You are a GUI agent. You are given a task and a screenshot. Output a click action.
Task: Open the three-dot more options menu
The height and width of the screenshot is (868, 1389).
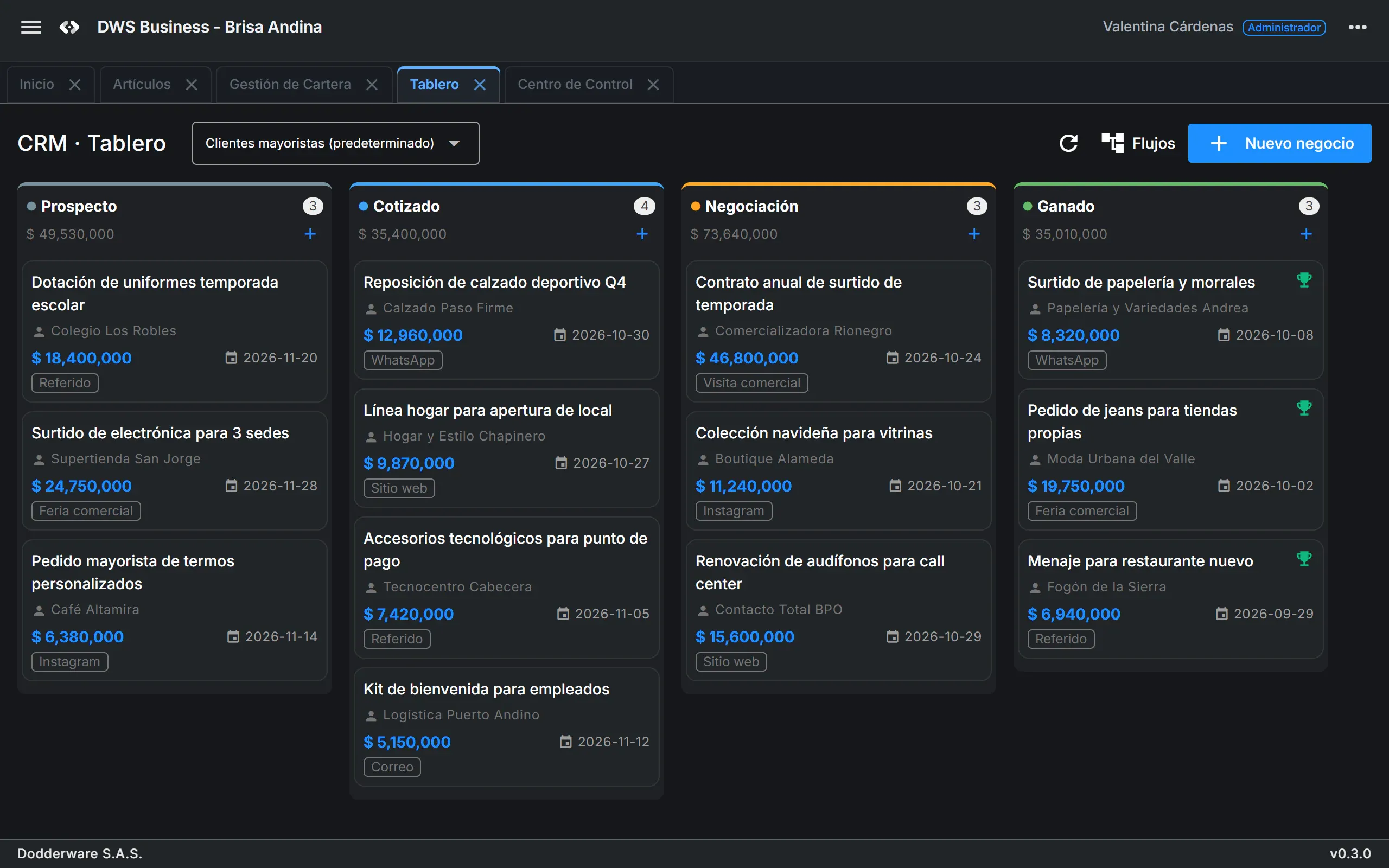1357,27
